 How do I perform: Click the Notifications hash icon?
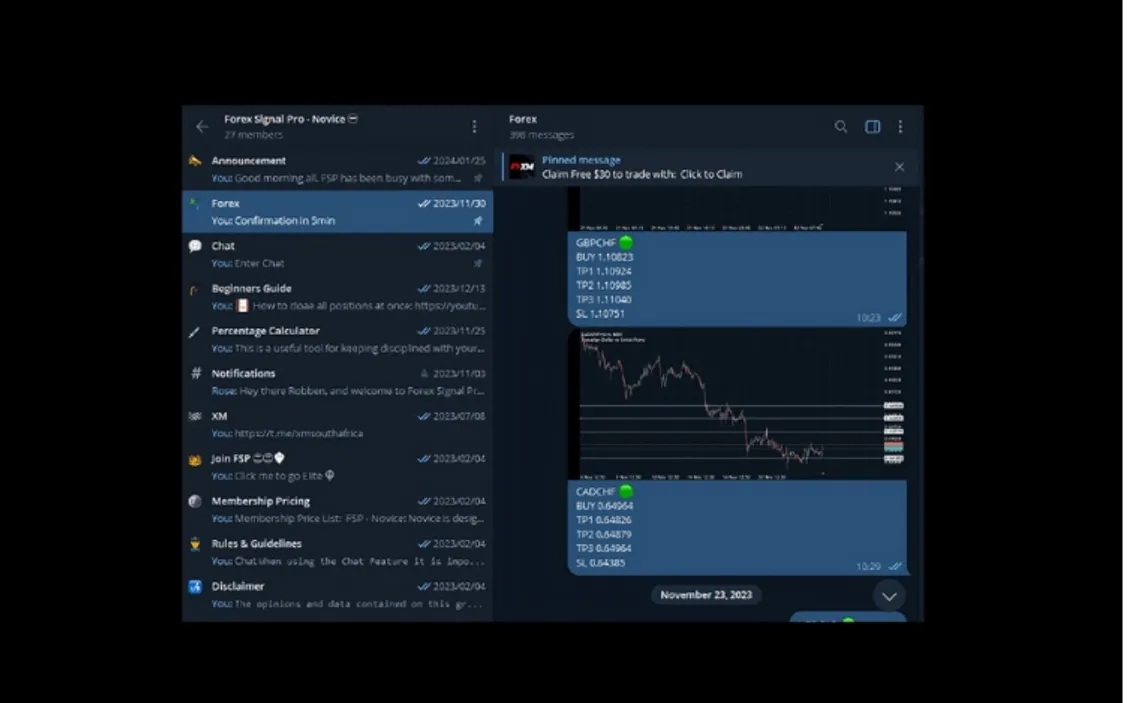[195, 373]
